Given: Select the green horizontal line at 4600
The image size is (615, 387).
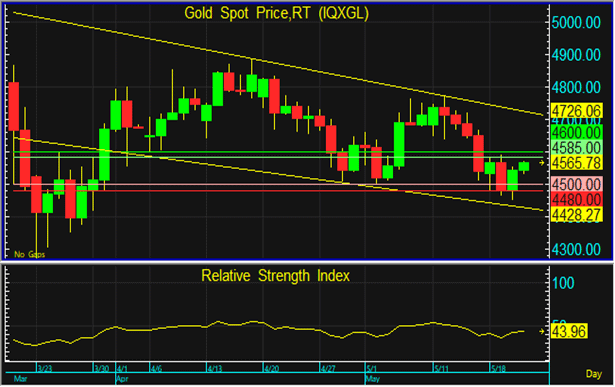Looking at the screenshot, I should click(278, 152).
